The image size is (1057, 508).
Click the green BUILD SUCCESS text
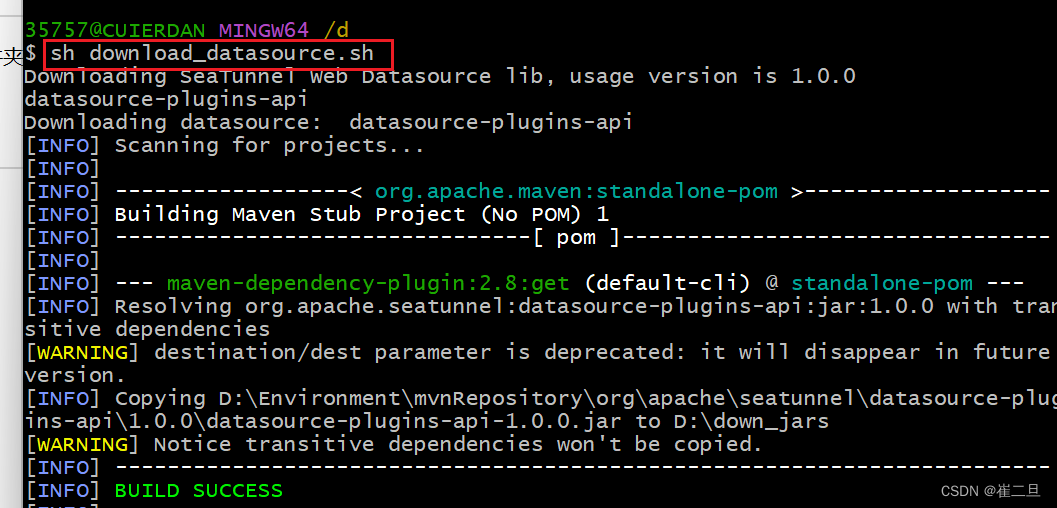(198, 491)
